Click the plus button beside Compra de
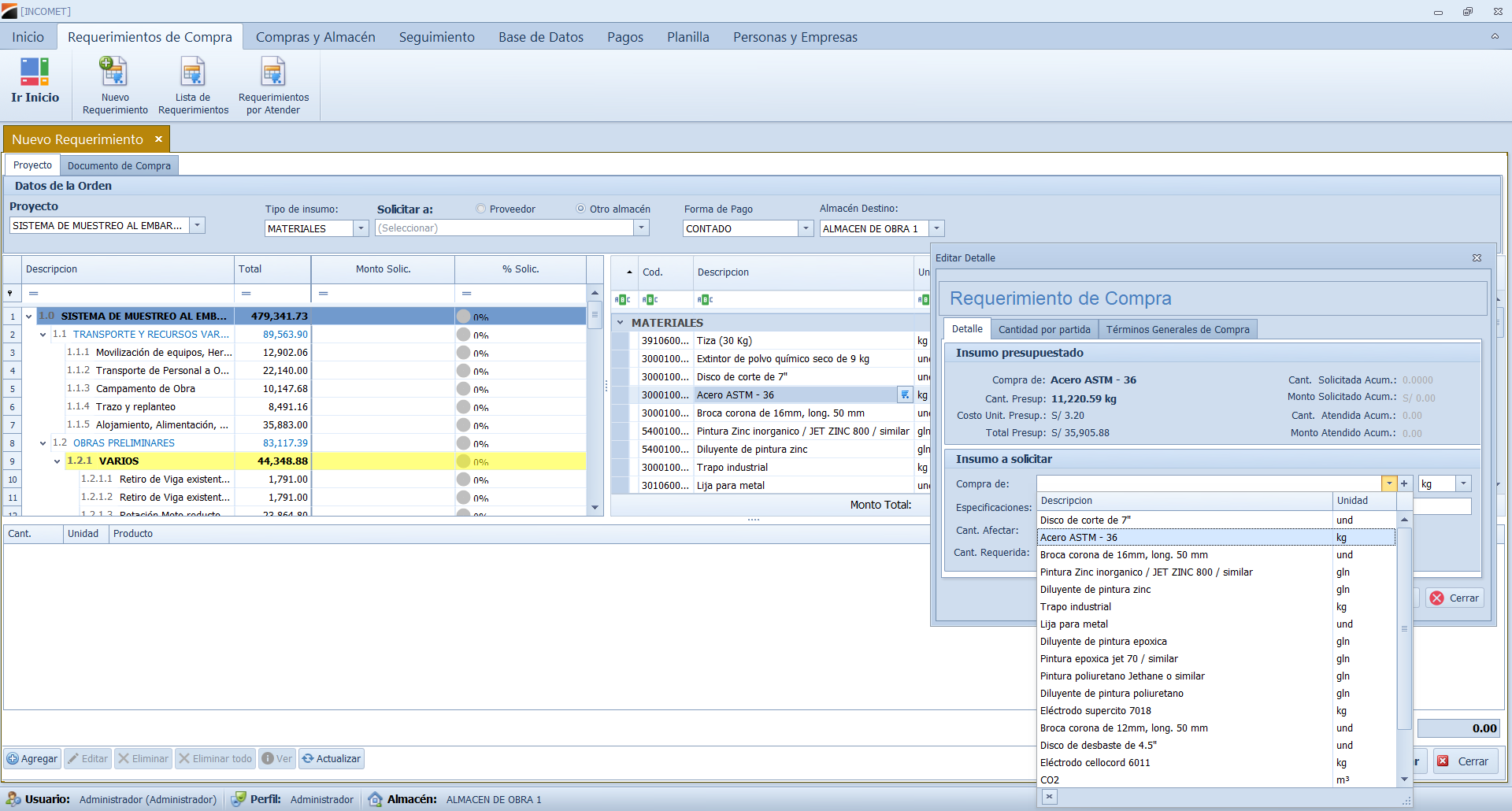 (1404, 484)
